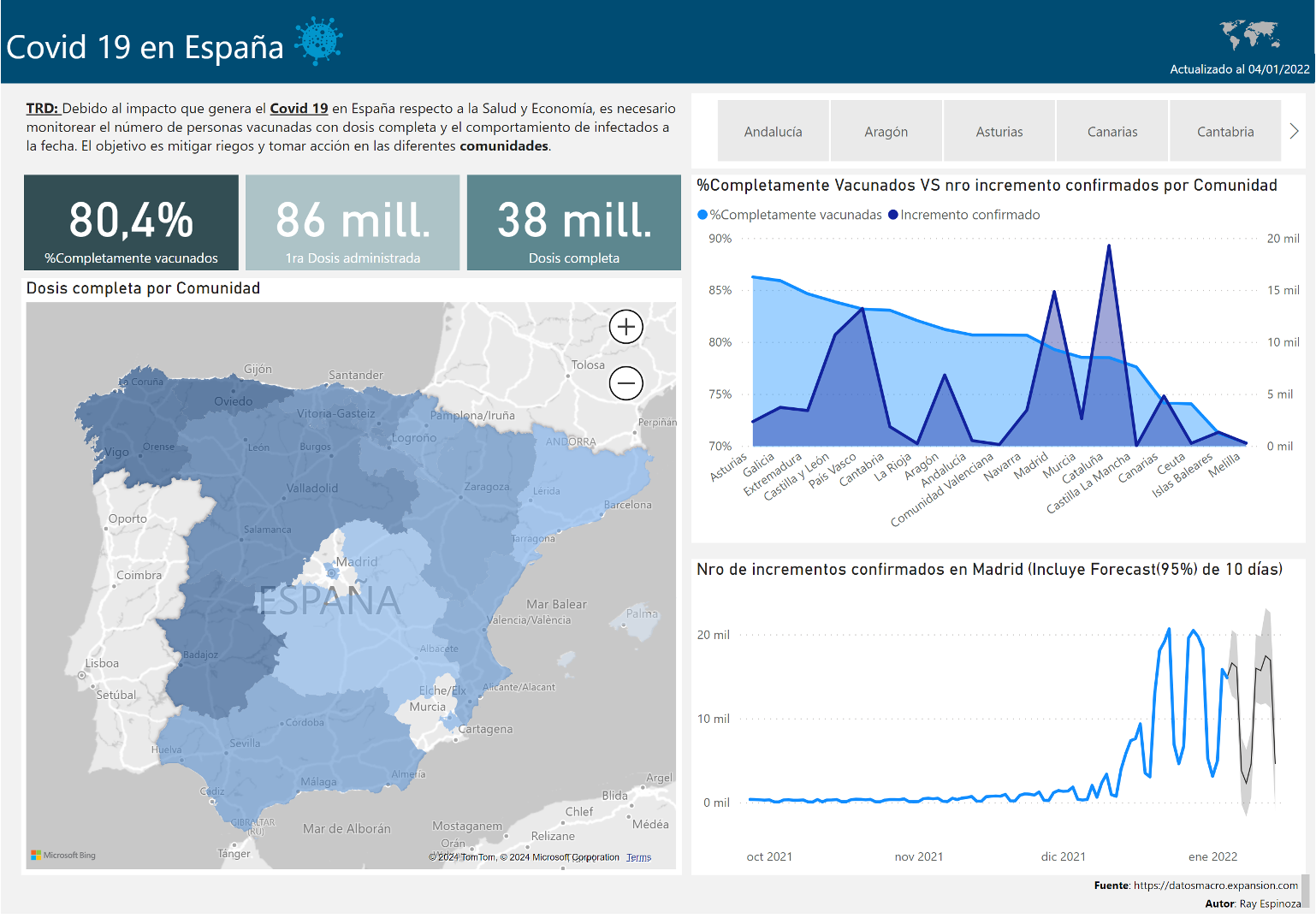Viewport: 1316px width, 924px height.
Task: Click dark blue Incremento confirmado legend marker
Action: pos(893,215)
